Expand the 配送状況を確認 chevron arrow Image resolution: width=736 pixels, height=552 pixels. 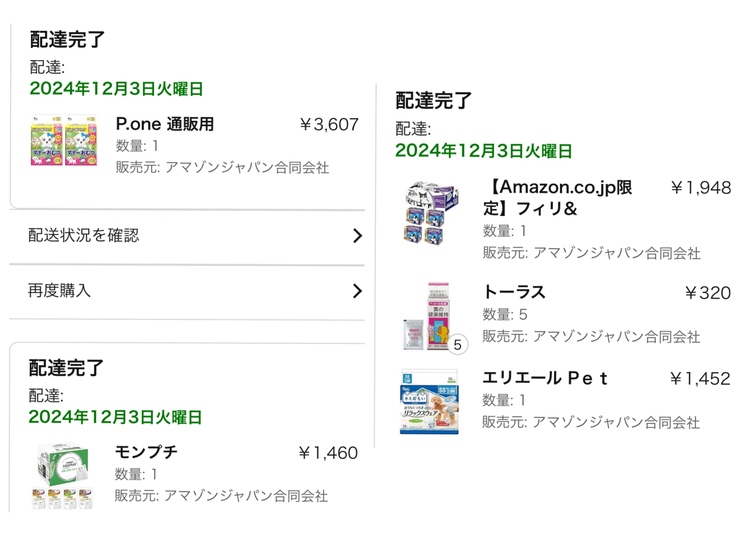pos(357,236)
